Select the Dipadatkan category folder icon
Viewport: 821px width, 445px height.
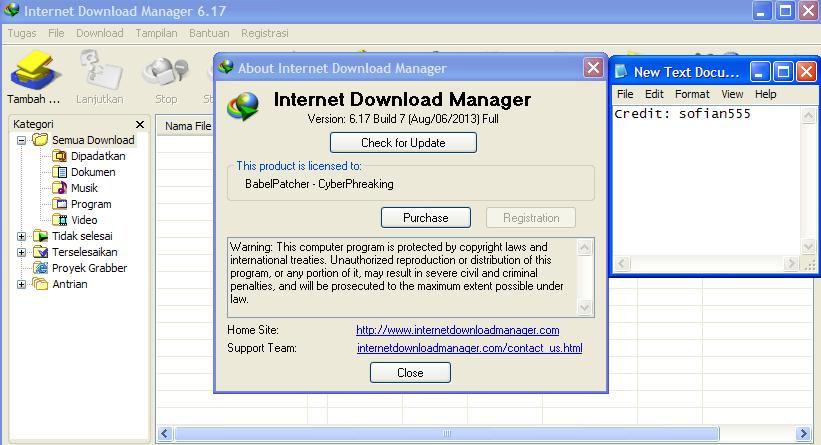click(60, 156)
